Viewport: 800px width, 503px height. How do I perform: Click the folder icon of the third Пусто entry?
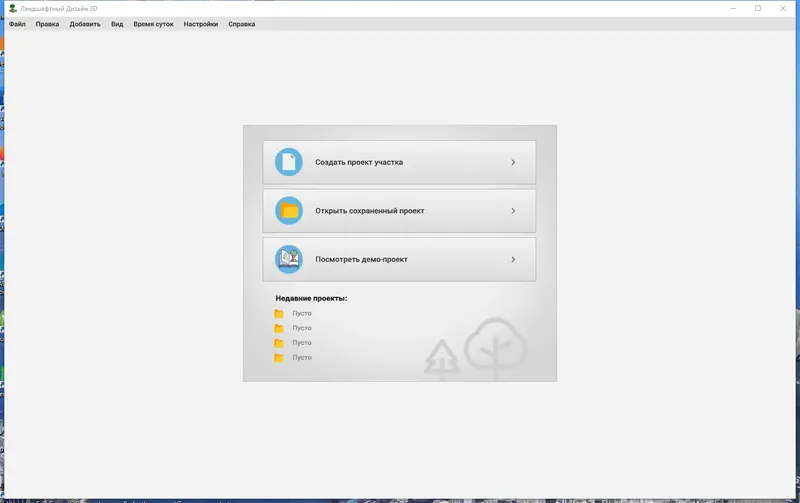click(x=279, y=343)
